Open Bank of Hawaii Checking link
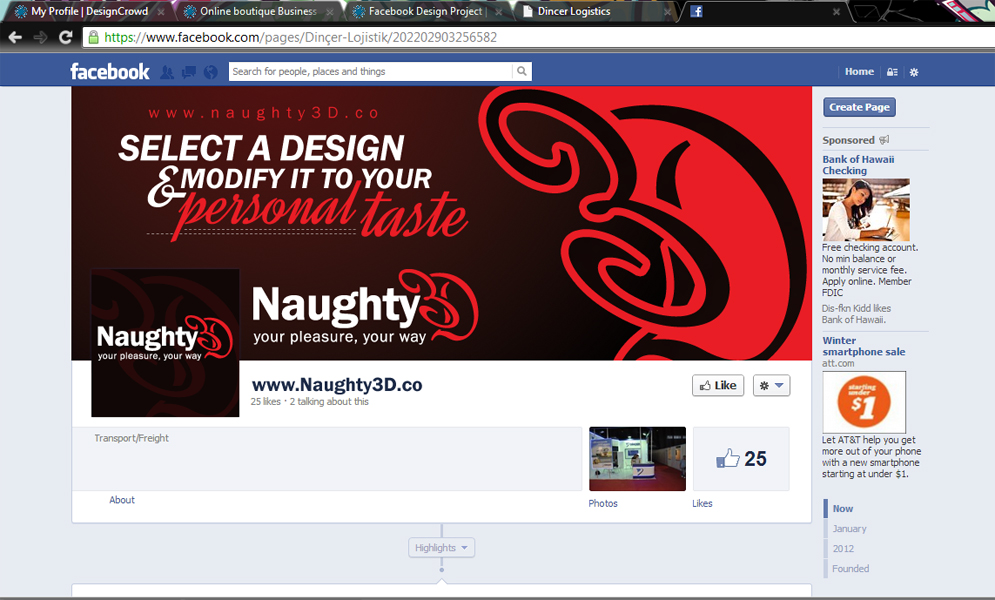The height and width of the screenshot is (600, 995). pos(858,165)
